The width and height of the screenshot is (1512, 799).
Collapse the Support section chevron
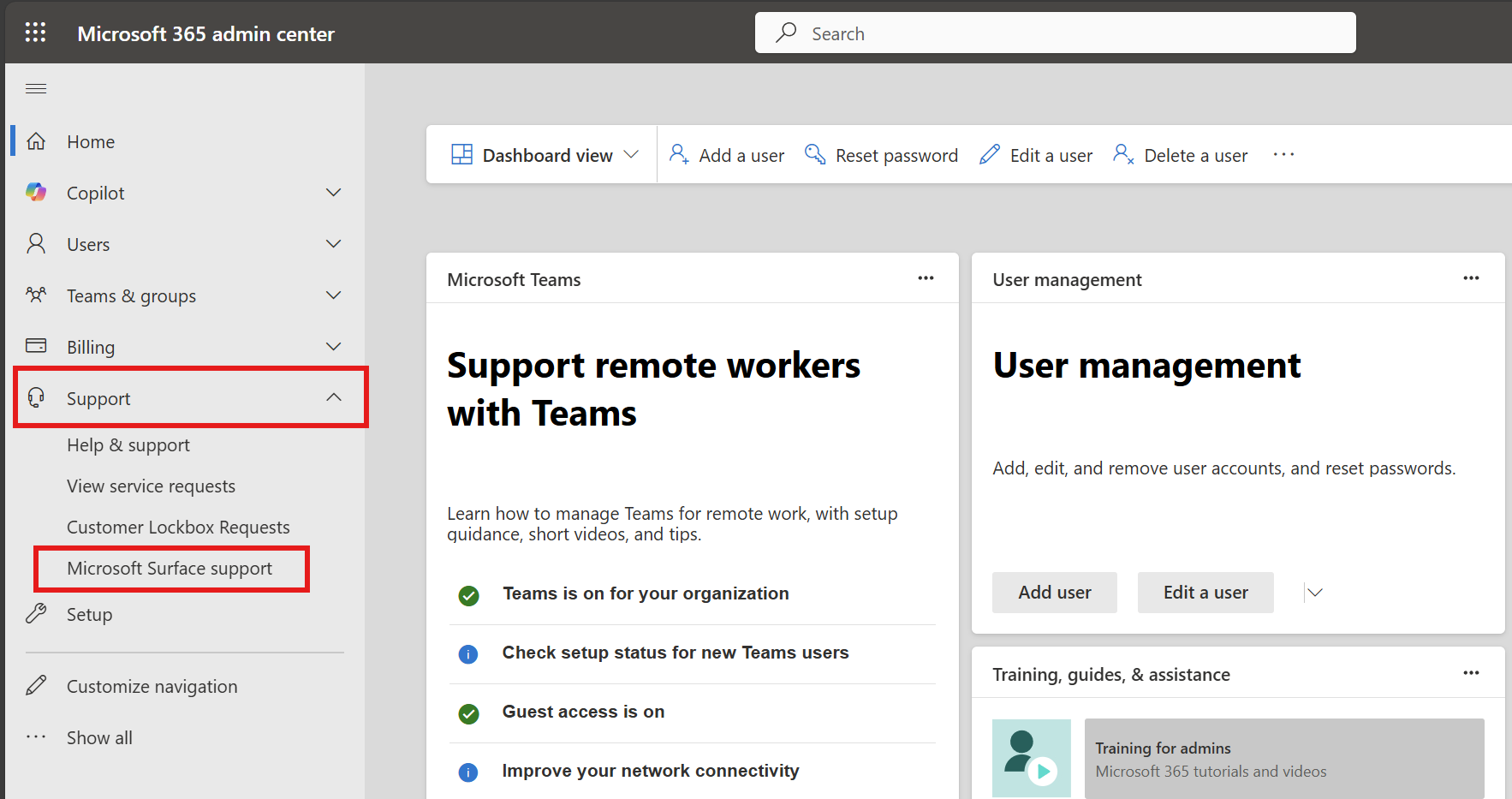pyautogui.click(x=333, y=397)
